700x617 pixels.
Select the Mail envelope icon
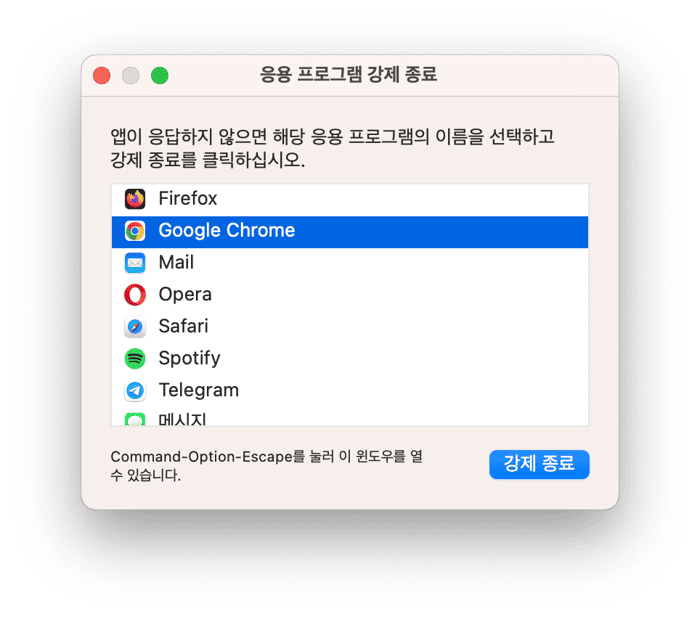[x=135, y=263]
